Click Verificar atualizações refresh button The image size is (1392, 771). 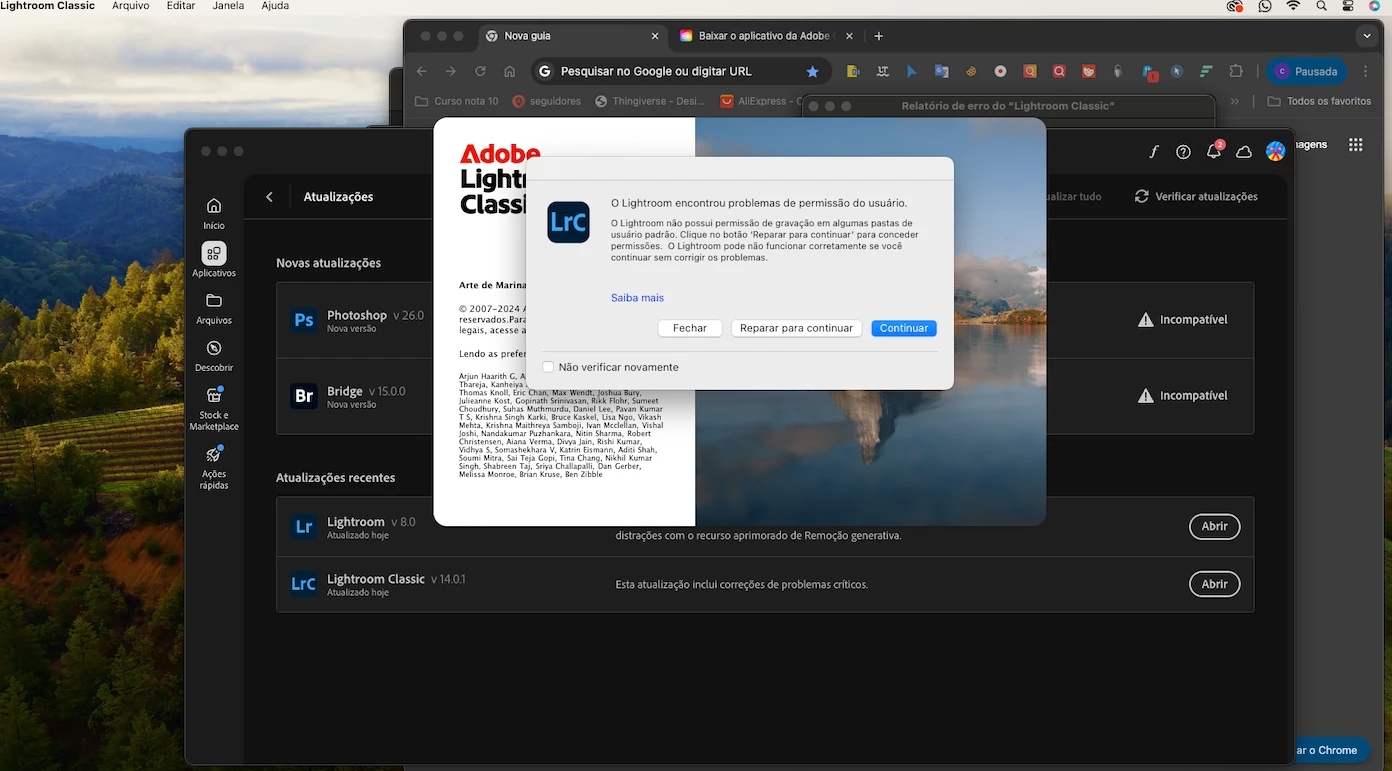(x=1196, y=197)
